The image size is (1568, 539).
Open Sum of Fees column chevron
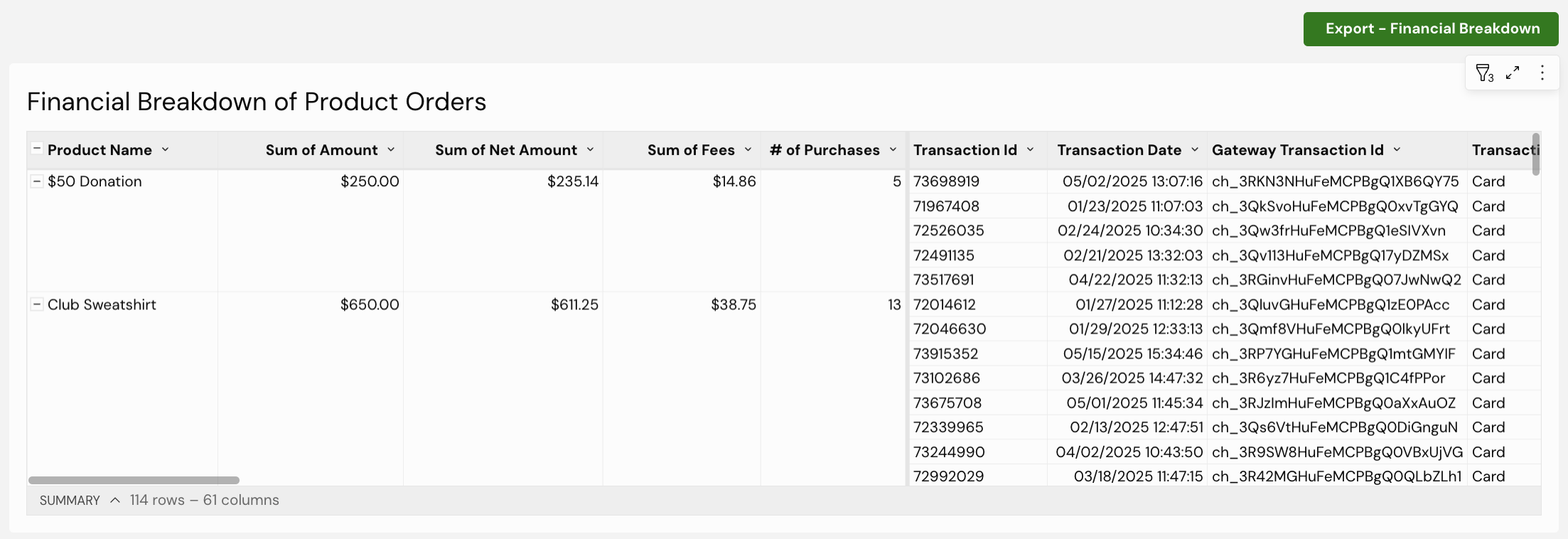[748, 149]
